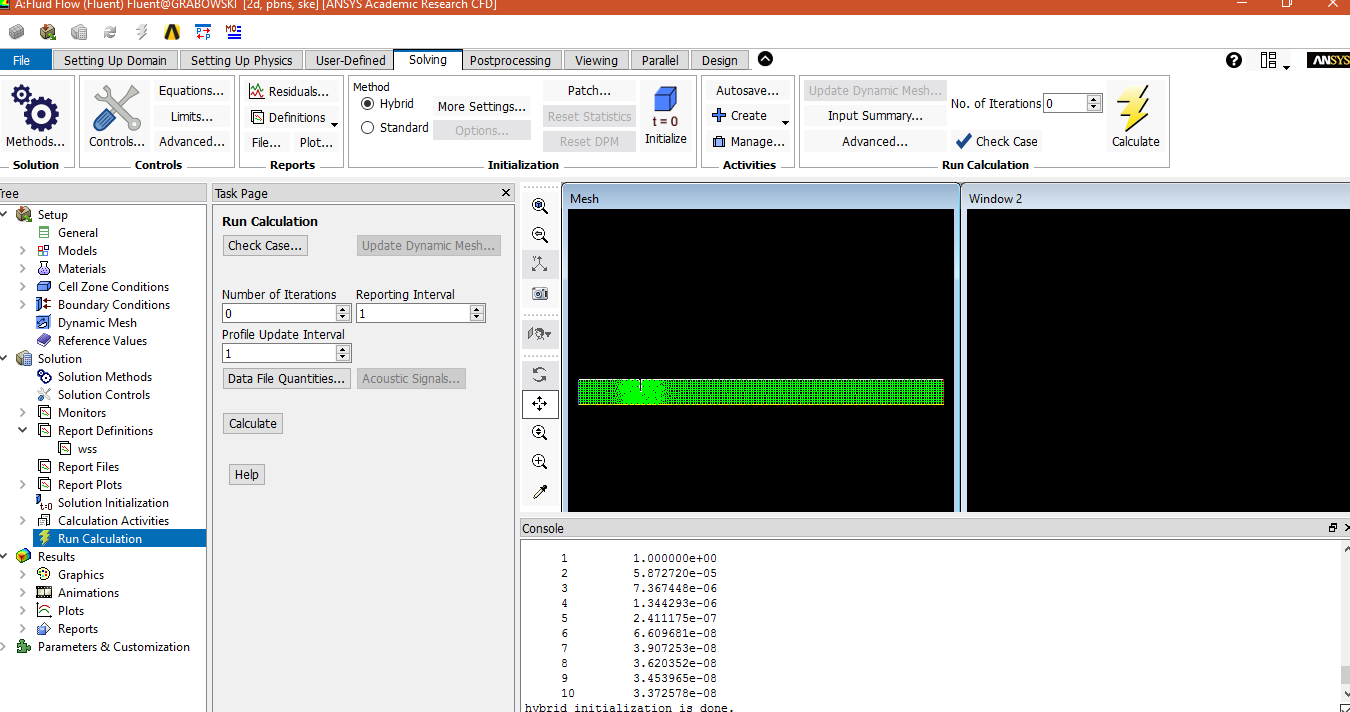This screenshot has height=712, width=1350.
Task: Open Solution Controls via the wrench icon
Action: click(x=116, y=108)
